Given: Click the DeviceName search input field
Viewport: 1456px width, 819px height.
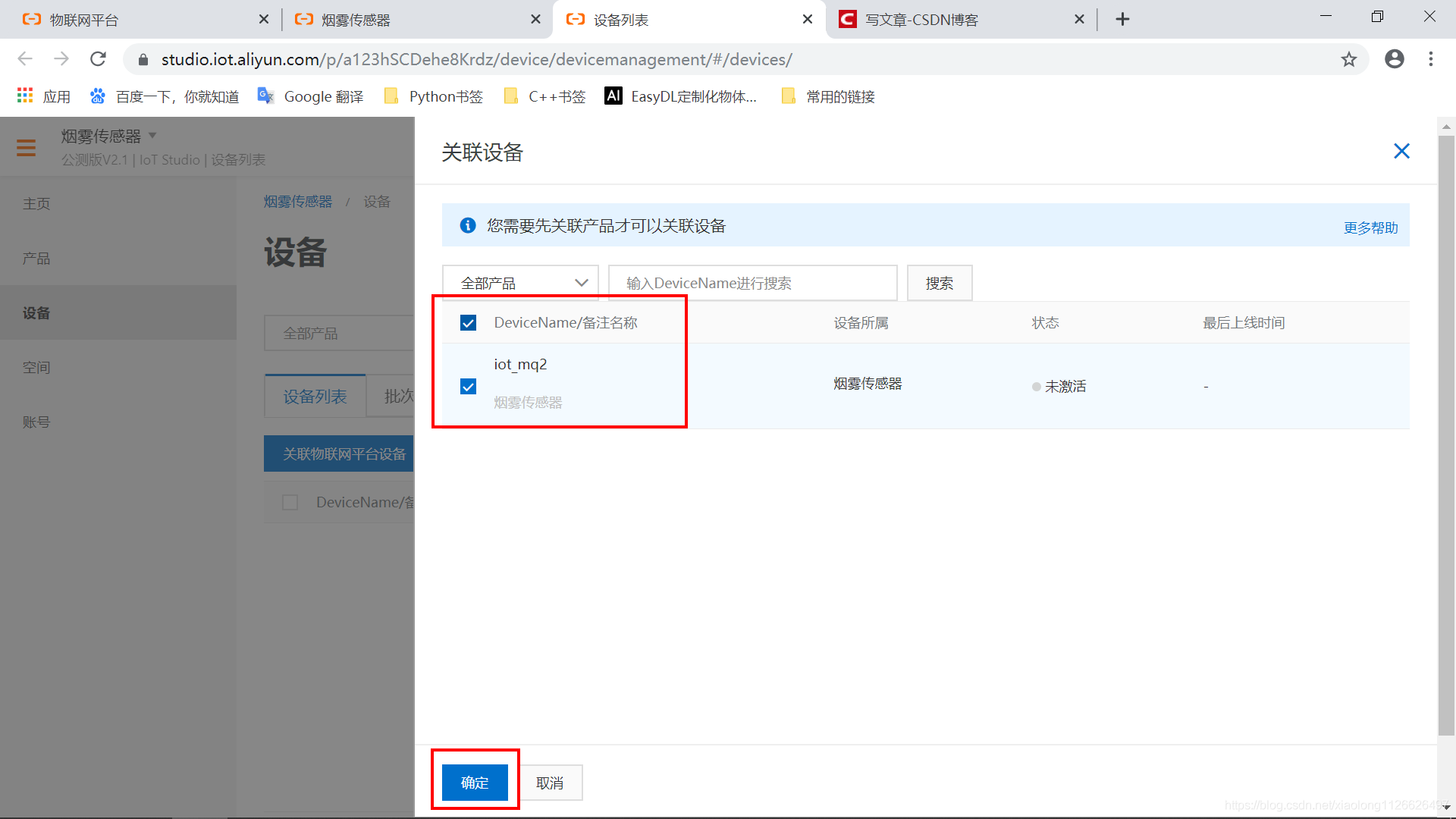Looking at the screenshot, I should coord(752,283).
